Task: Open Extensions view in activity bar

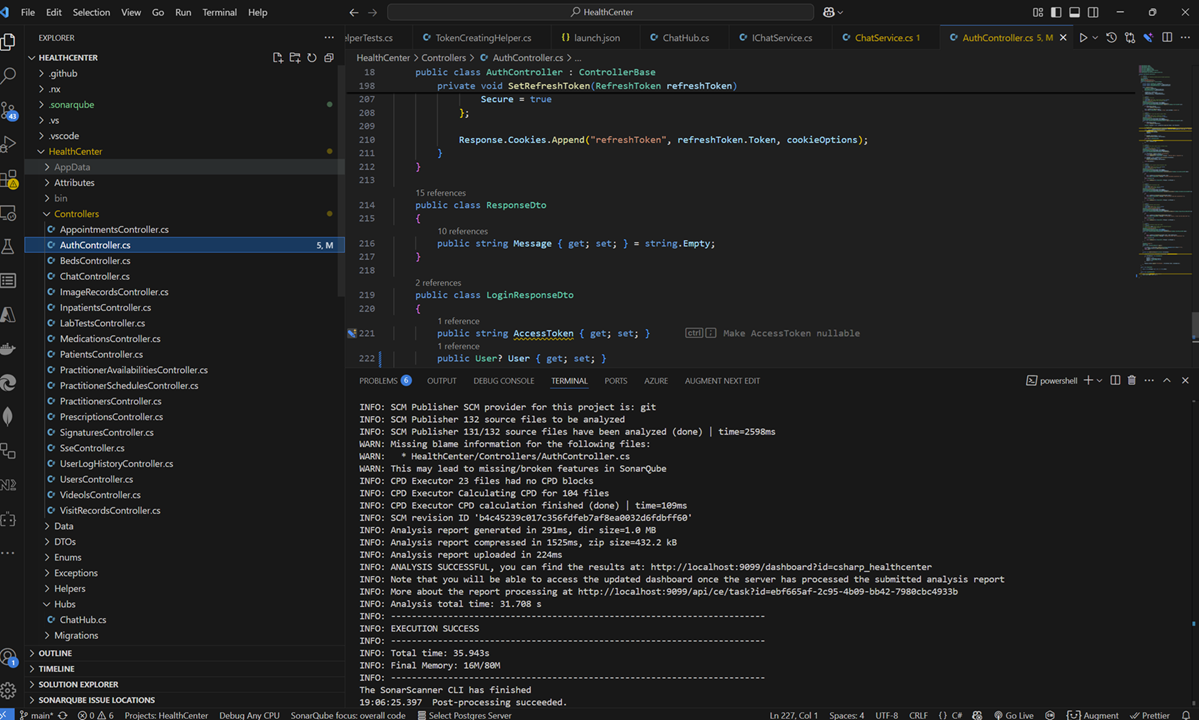Action: [8, 179]
